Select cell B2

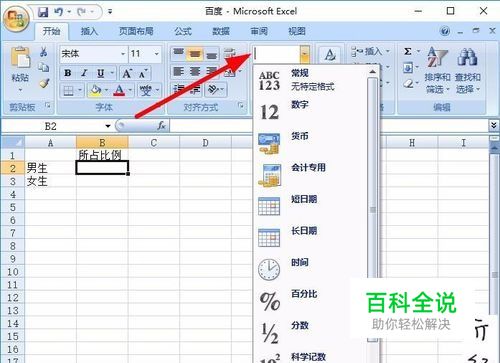point(102,168)
